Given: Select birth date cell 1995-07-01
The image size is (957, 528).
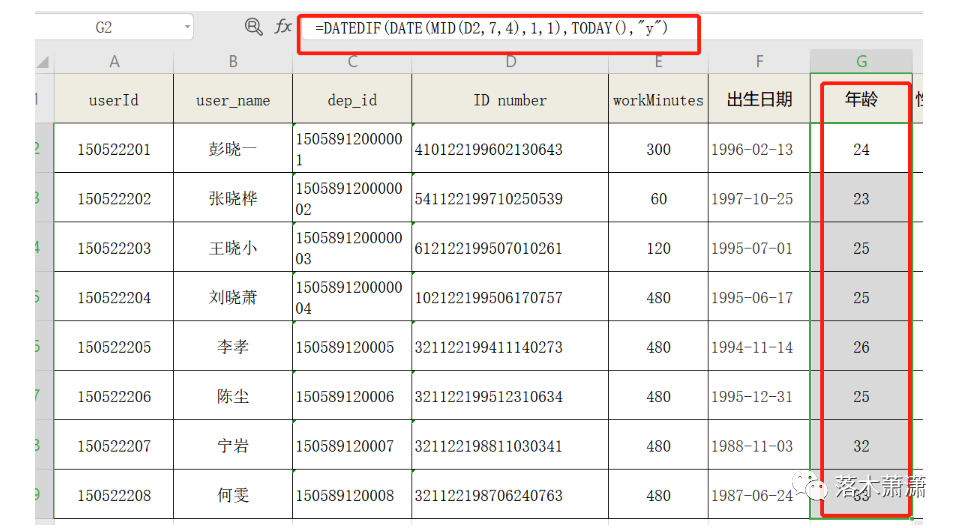Looking at the screenshot, I should (759, 247).
